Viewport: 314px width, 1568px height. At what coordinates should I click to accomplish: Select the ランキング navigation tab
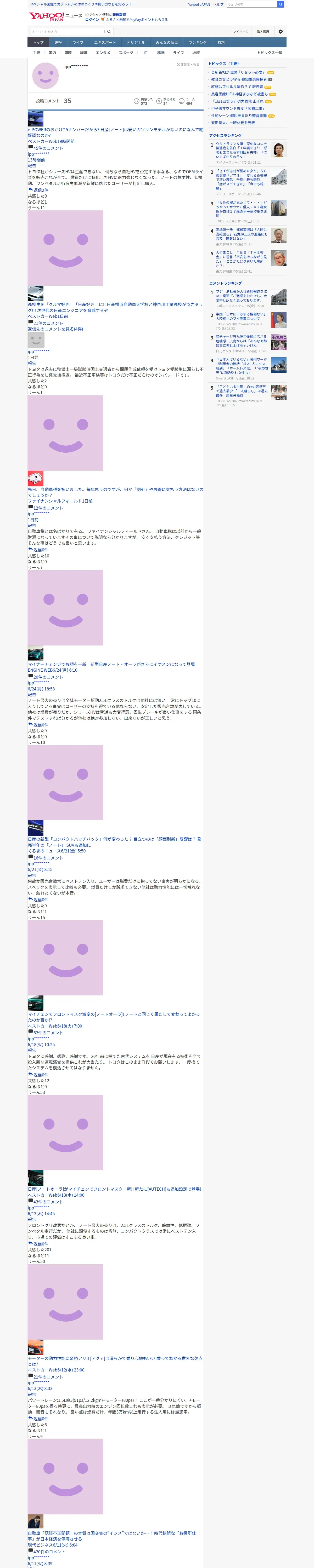coord(198,43)
